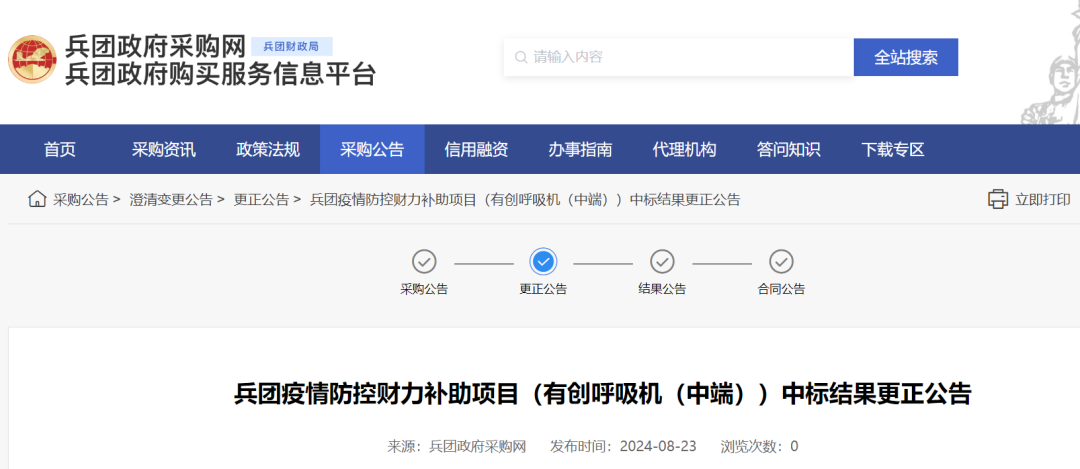The height and width of the screenshot is (469, 1080).
Task: Select the 采购公告 step circle icon
Action: (424, 262)
